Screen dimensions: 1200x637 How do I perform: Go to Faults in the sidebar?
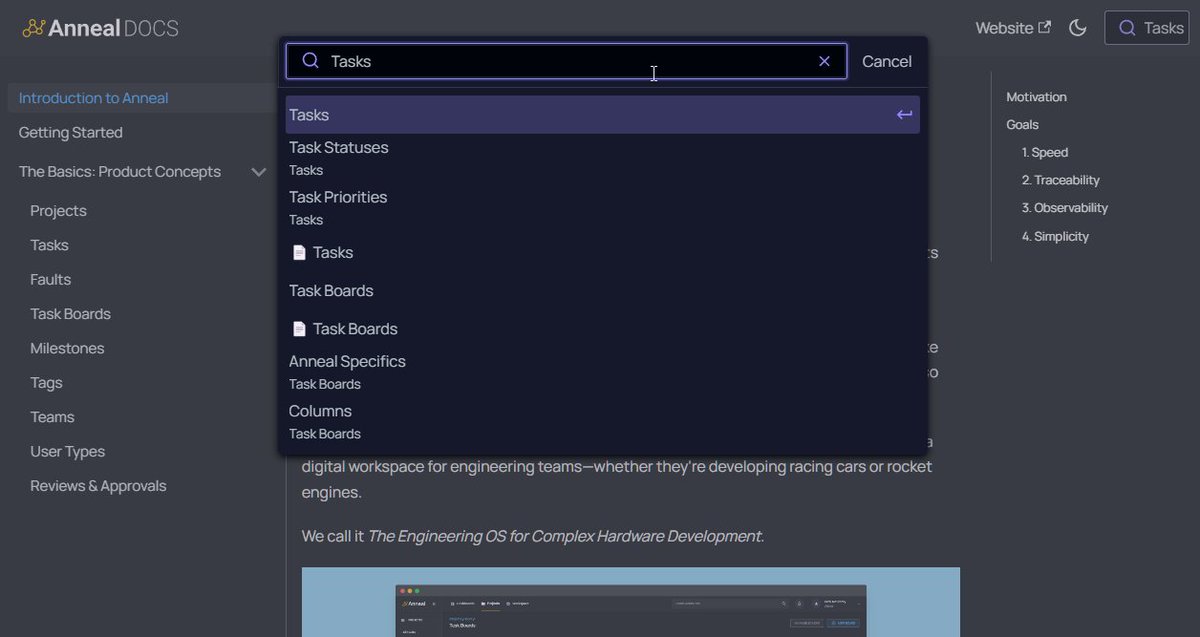point(50,280)
